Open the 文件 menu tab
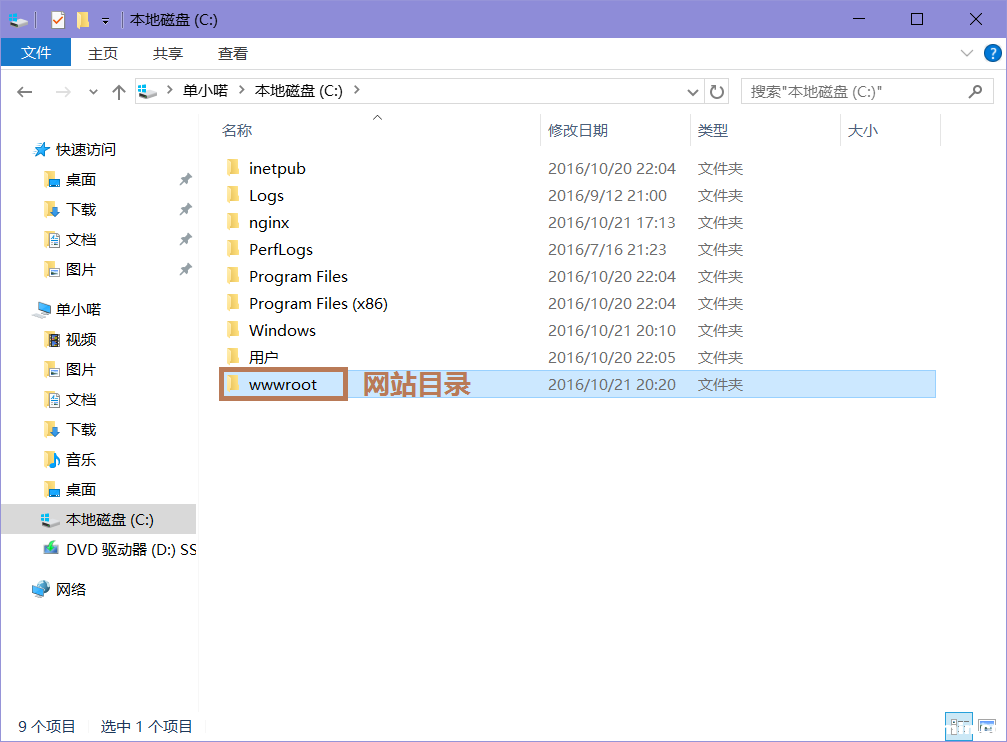This screenshot has height=742, width=1007. tap(36, 53)
